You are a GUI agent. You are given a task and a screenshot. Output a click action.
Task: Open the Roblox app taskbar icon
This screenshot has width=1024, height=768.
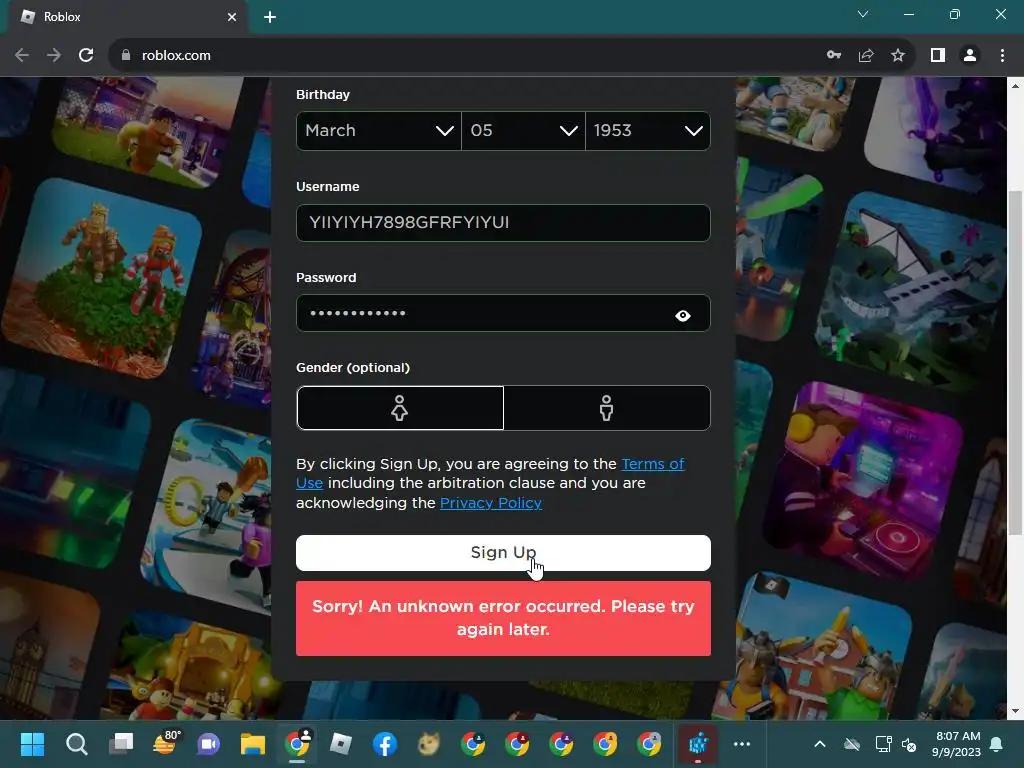pyautogui.click(x=341, y=744)
